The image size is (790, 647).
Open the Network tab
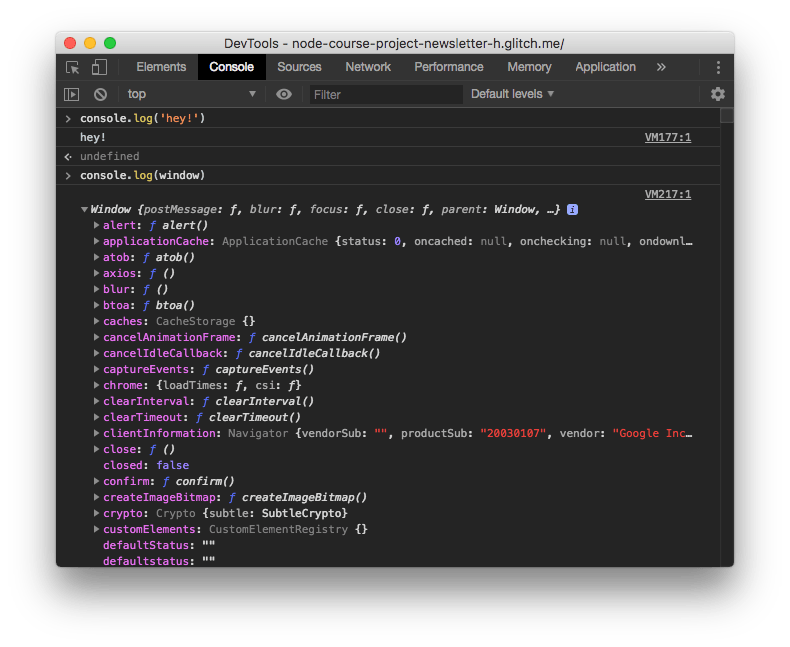[368, 67]
